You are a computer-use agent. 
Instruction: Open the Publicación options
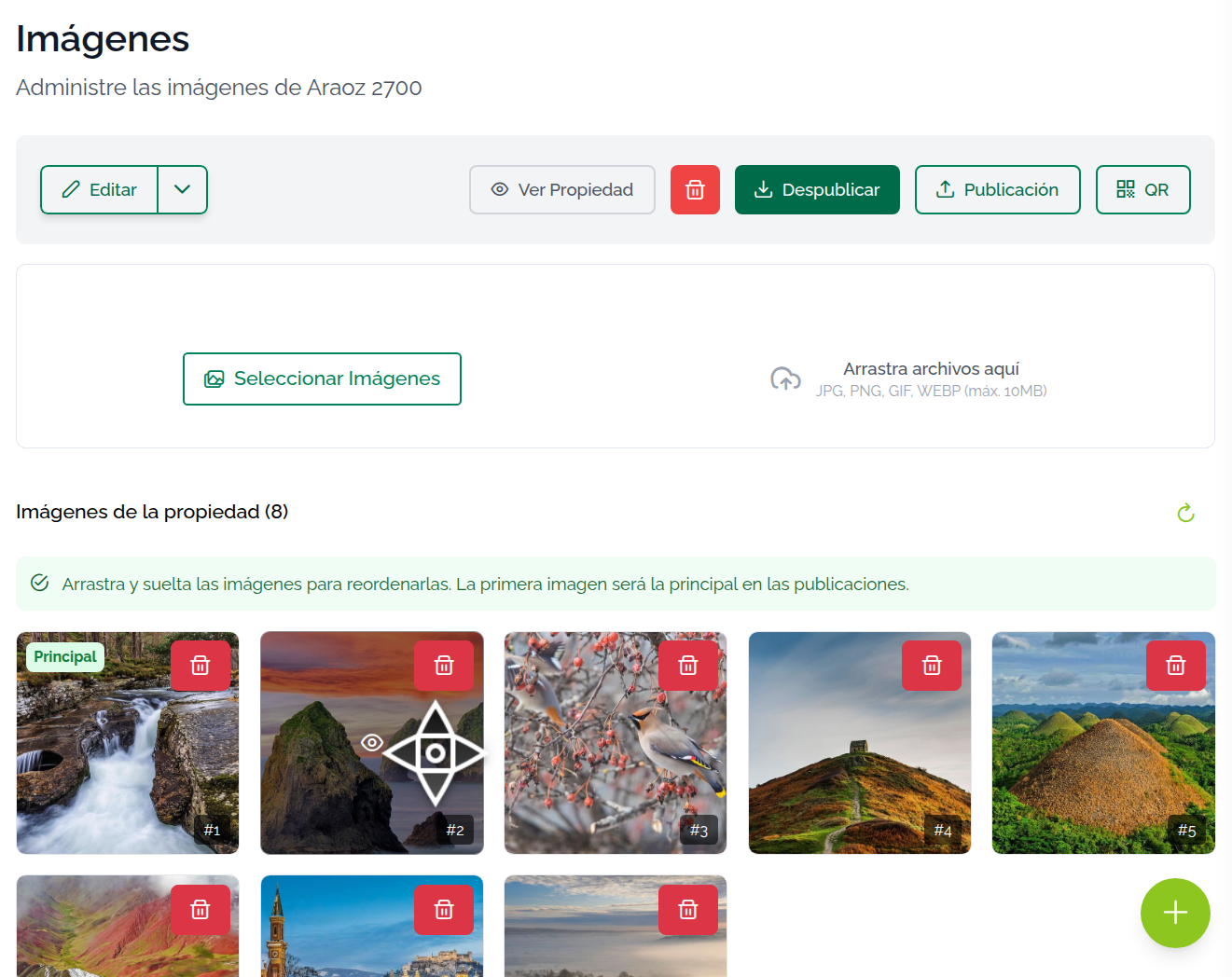click(x=998, y=189)
